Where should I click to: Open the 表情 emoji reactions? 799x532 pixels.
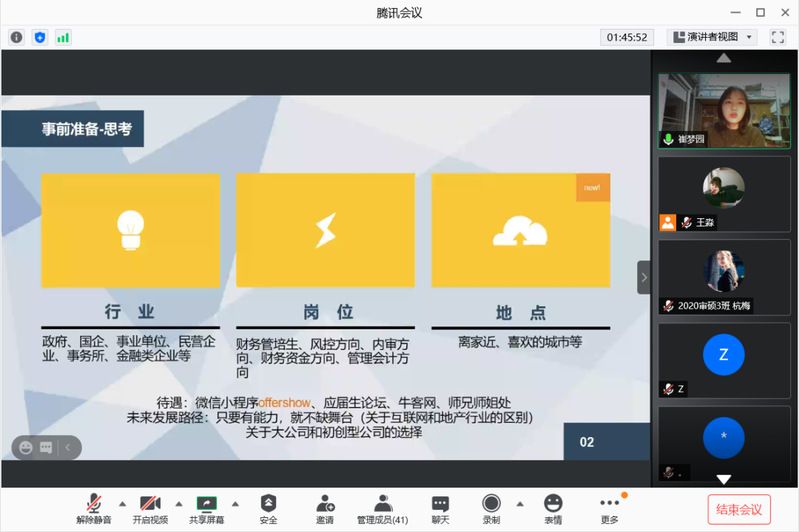[553, 509]
